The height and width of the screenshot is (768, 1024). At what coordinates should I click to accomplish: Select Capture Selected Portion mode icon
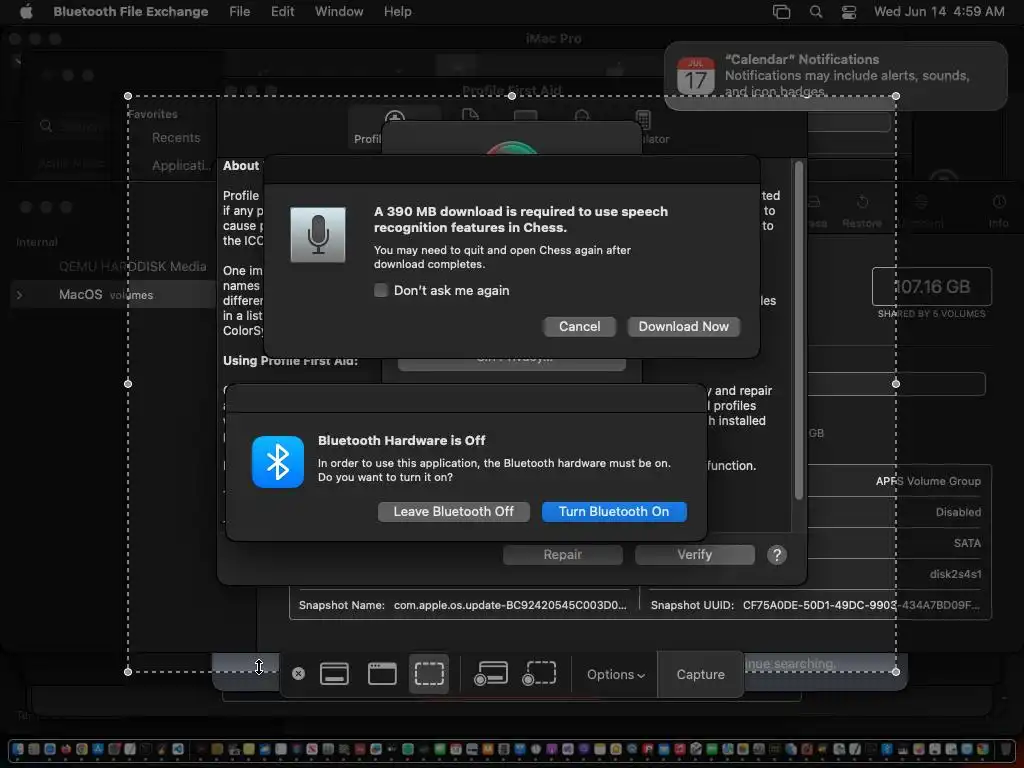point(429,673)
